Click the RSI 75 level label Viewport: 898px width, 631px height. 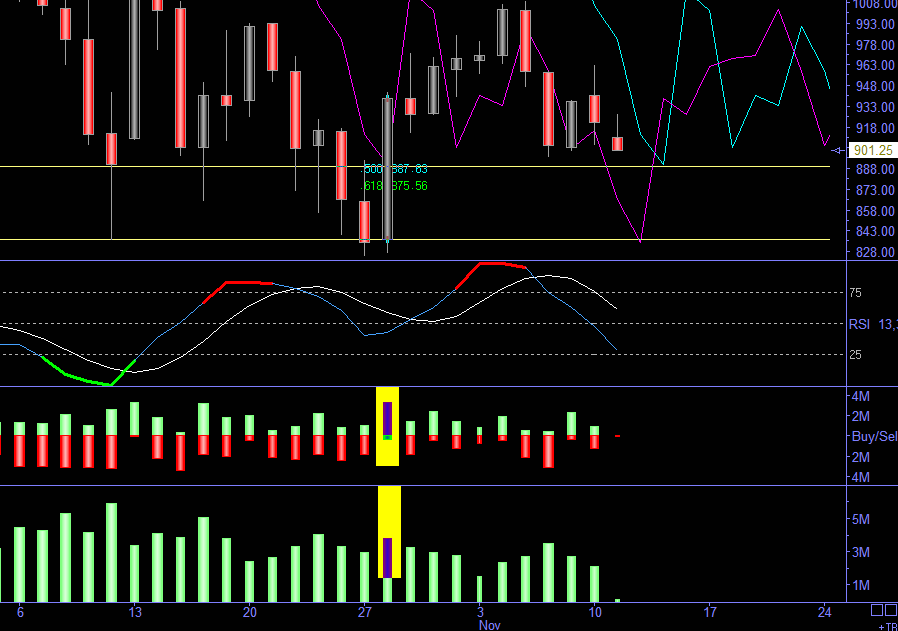pyautogui.click(x=855, y=293)
